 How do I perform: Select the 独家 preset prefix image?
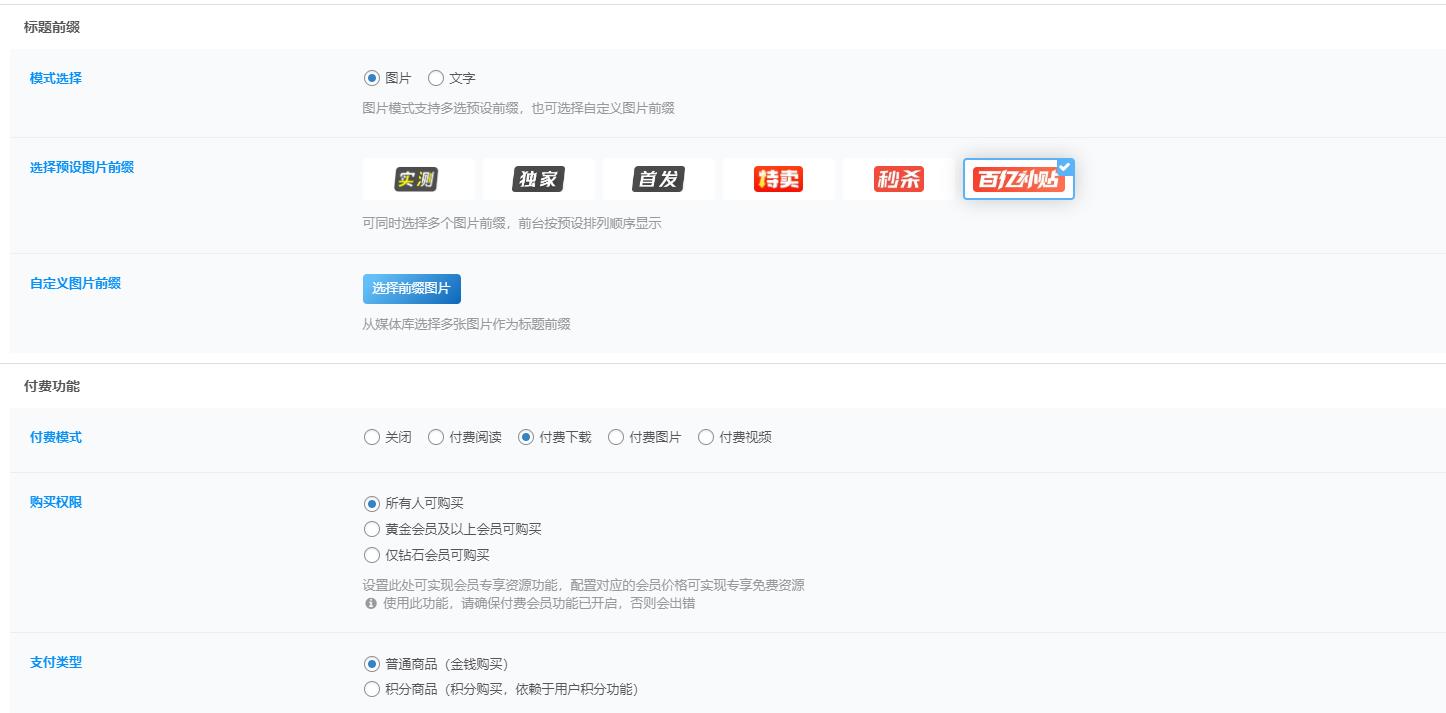538,179
